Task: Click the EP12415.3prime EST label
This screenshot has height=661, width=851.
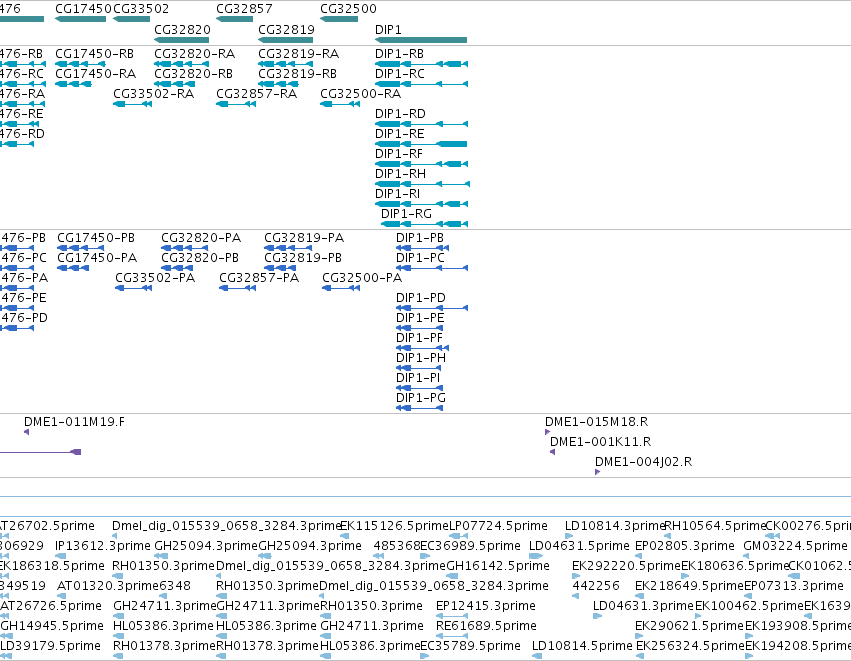Action: pyautogui.click(x=486, y=606)
